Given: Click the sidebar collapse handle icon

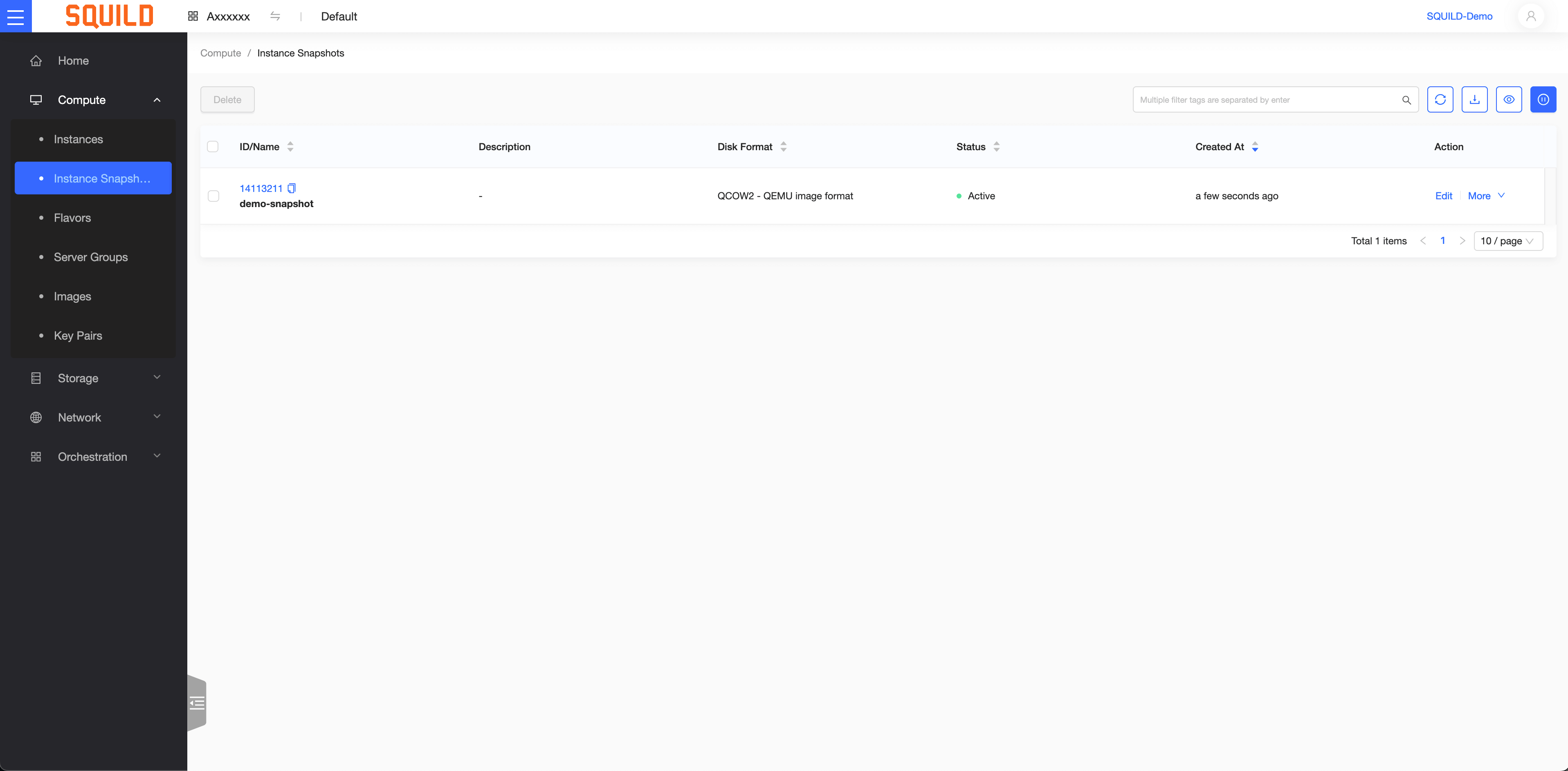Looking at the screenshot, I should point(197,703).
